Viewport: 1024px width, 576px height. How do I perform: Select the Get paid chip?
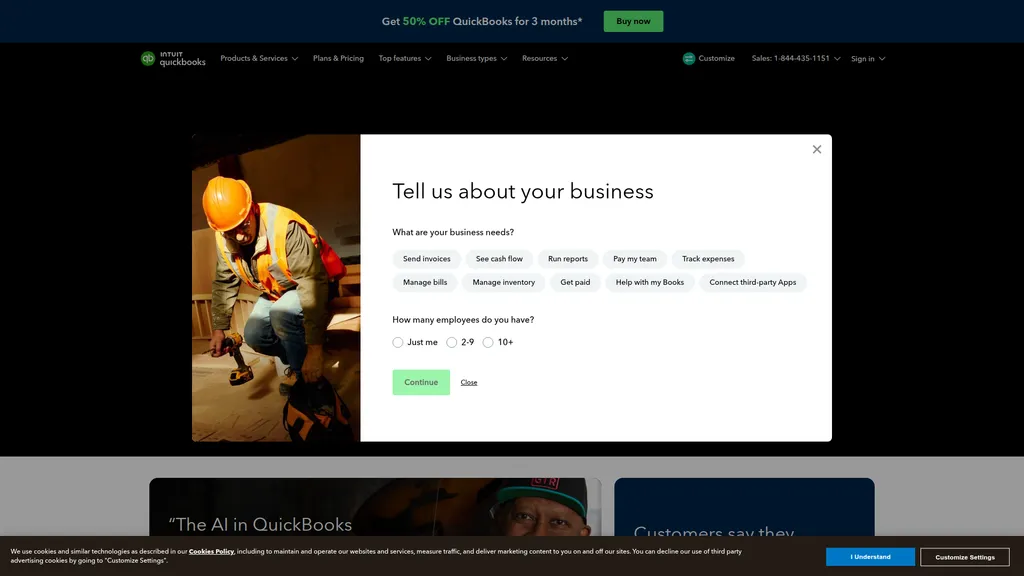pyautogui.click(x=575, y=283)
